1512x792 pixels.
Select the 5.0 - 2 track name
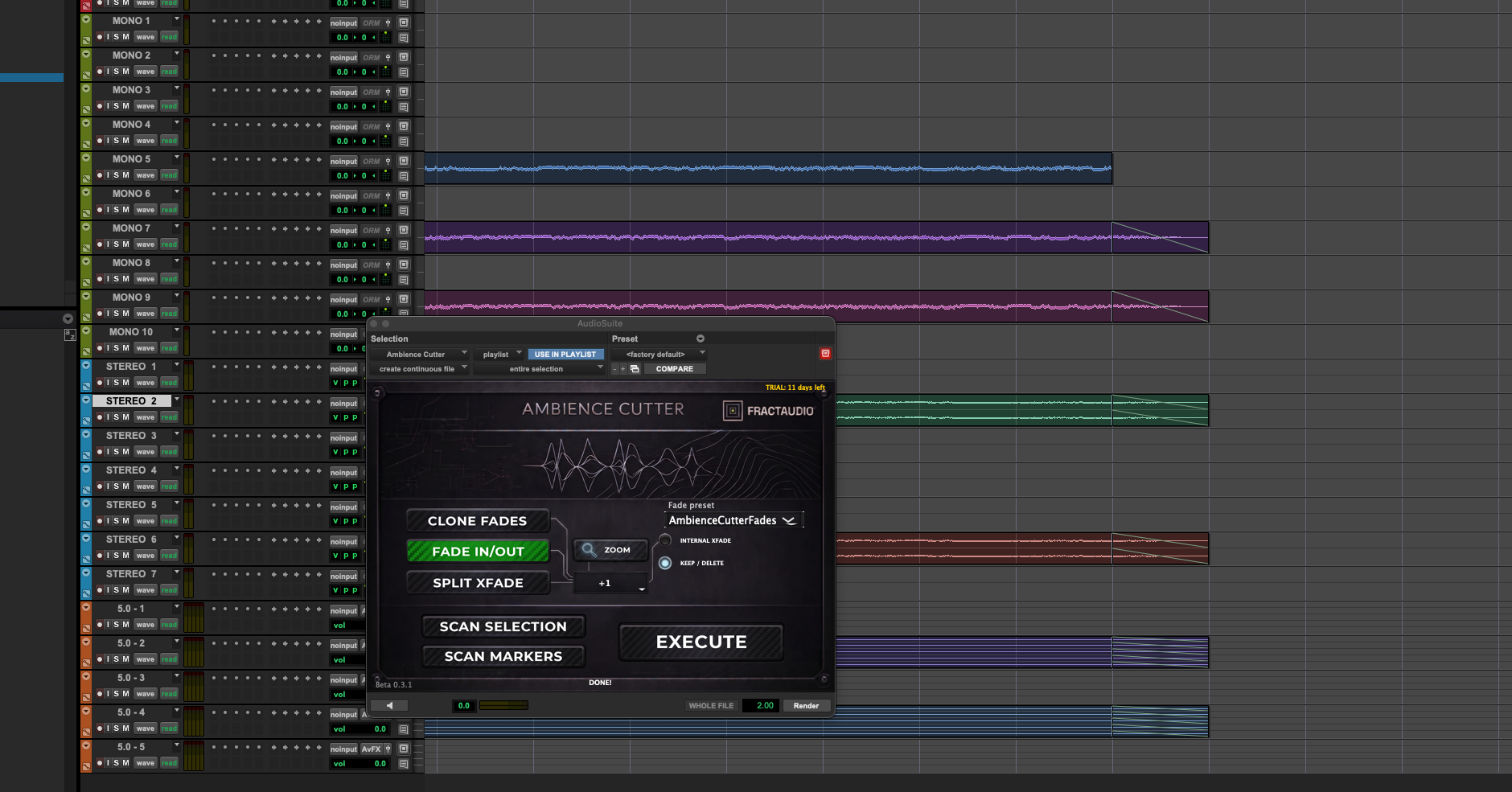131,643
